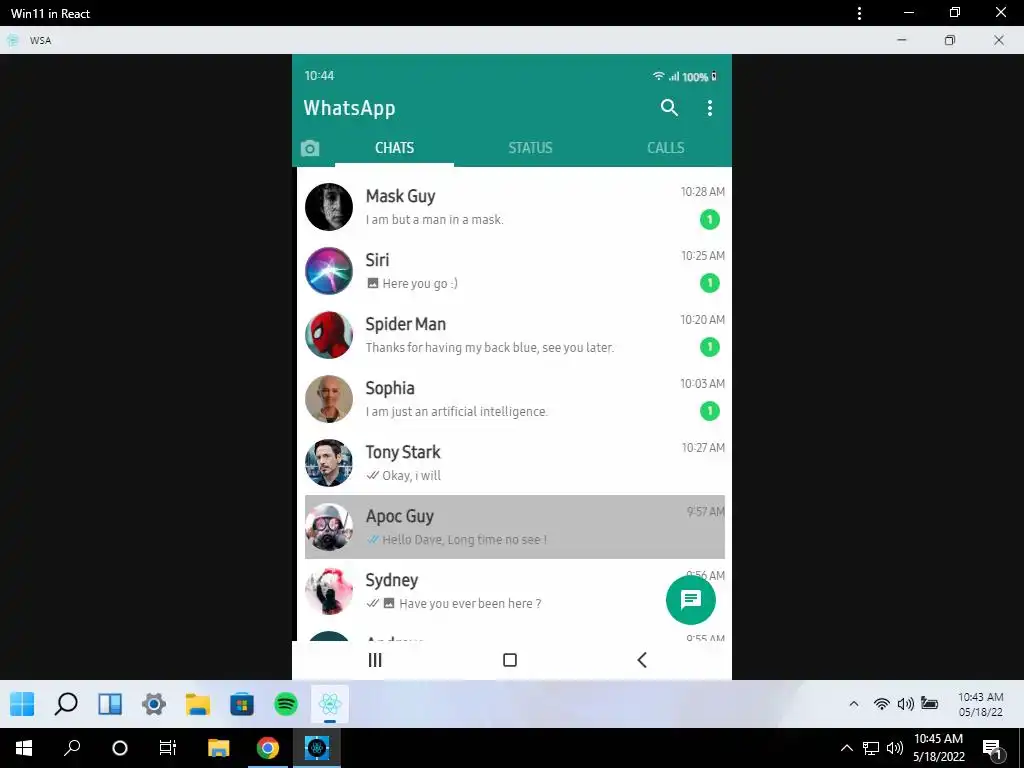Image resolution: width=1024 pixels, height=768 pixels.
Task: Open the Tony Stark chat name
Action: click(x=403, y=452)
